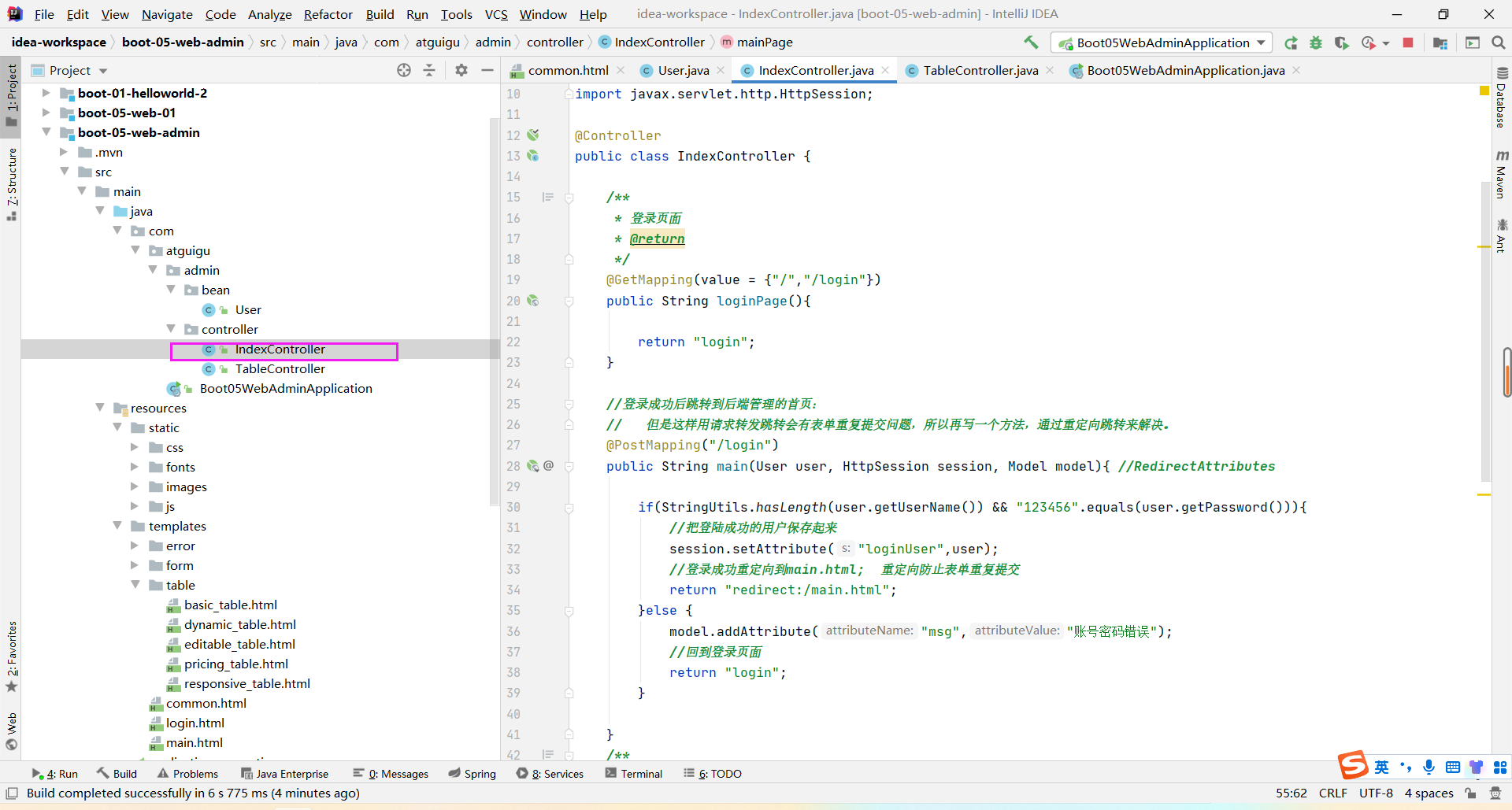Viewport: 1512px width, 810px height.
Task: Click the yellow warning marker in editor stripe
Action: (1484, 91)
